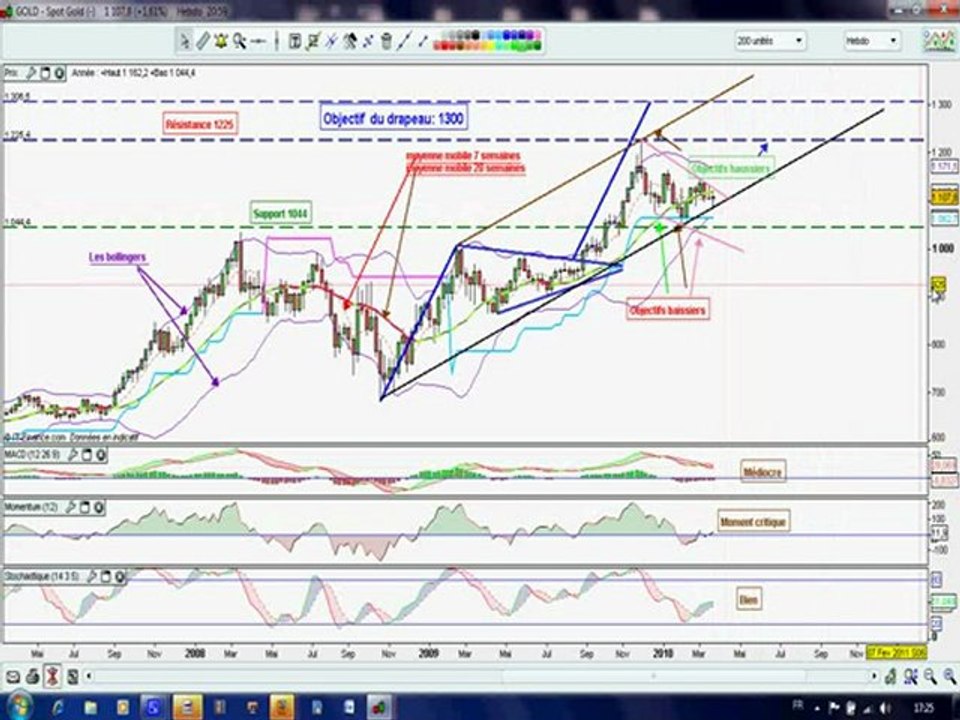
Task: Click the 'Moment critique' annotation
Action: tap(753, 522)
